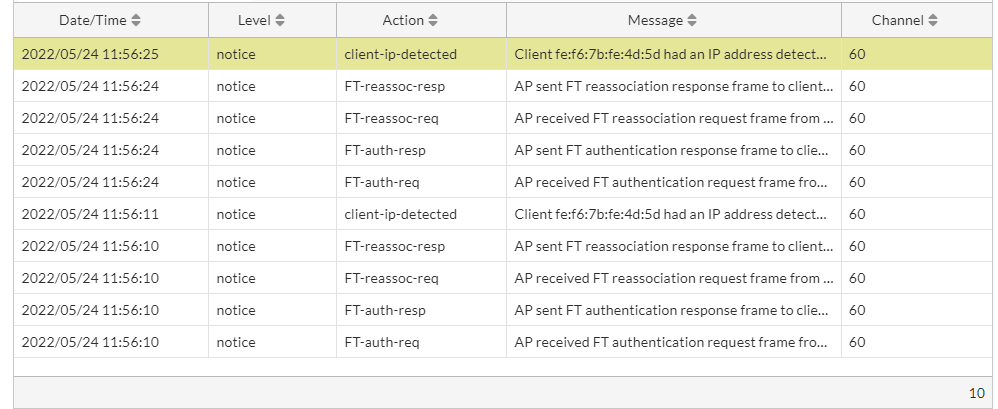The image size is (998, 409).
Task: Click the last row's FT-auth-req action
Action: (x=382, y=342)
